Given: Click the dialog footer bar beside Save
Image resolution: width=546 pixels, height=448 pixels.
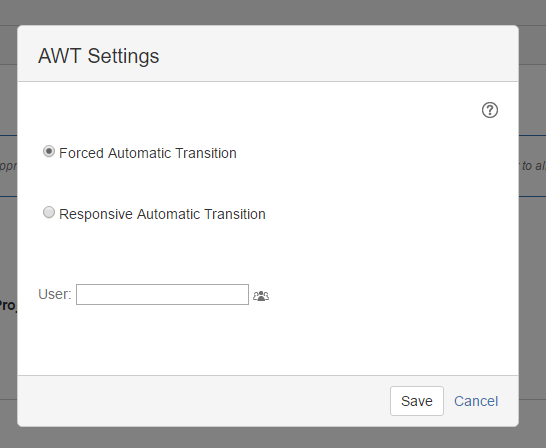Looking at the screenshot, I should tap(202, 401).
